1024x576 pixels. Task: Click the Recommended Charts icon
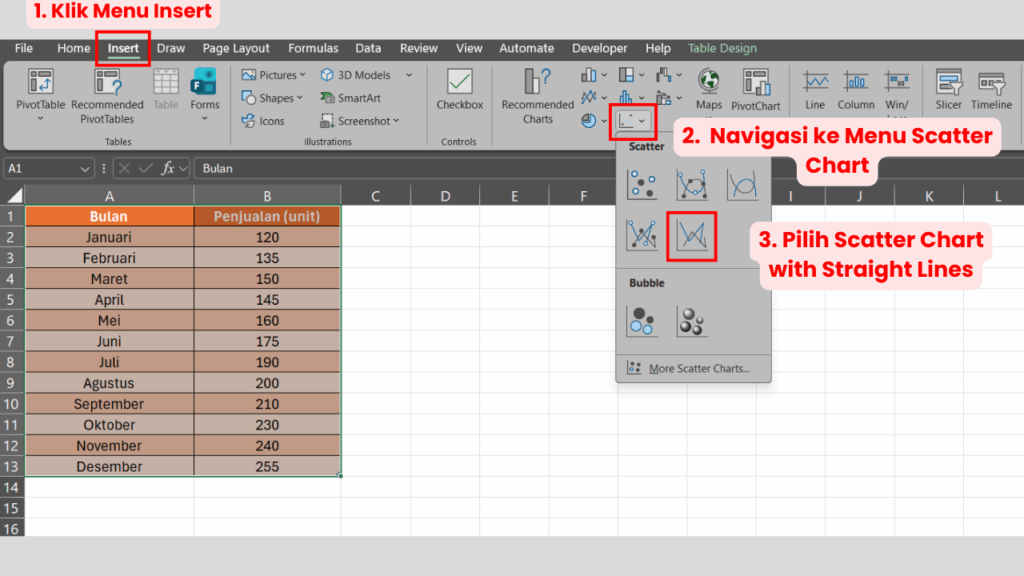pyautogui.click(x=537, y=85)
